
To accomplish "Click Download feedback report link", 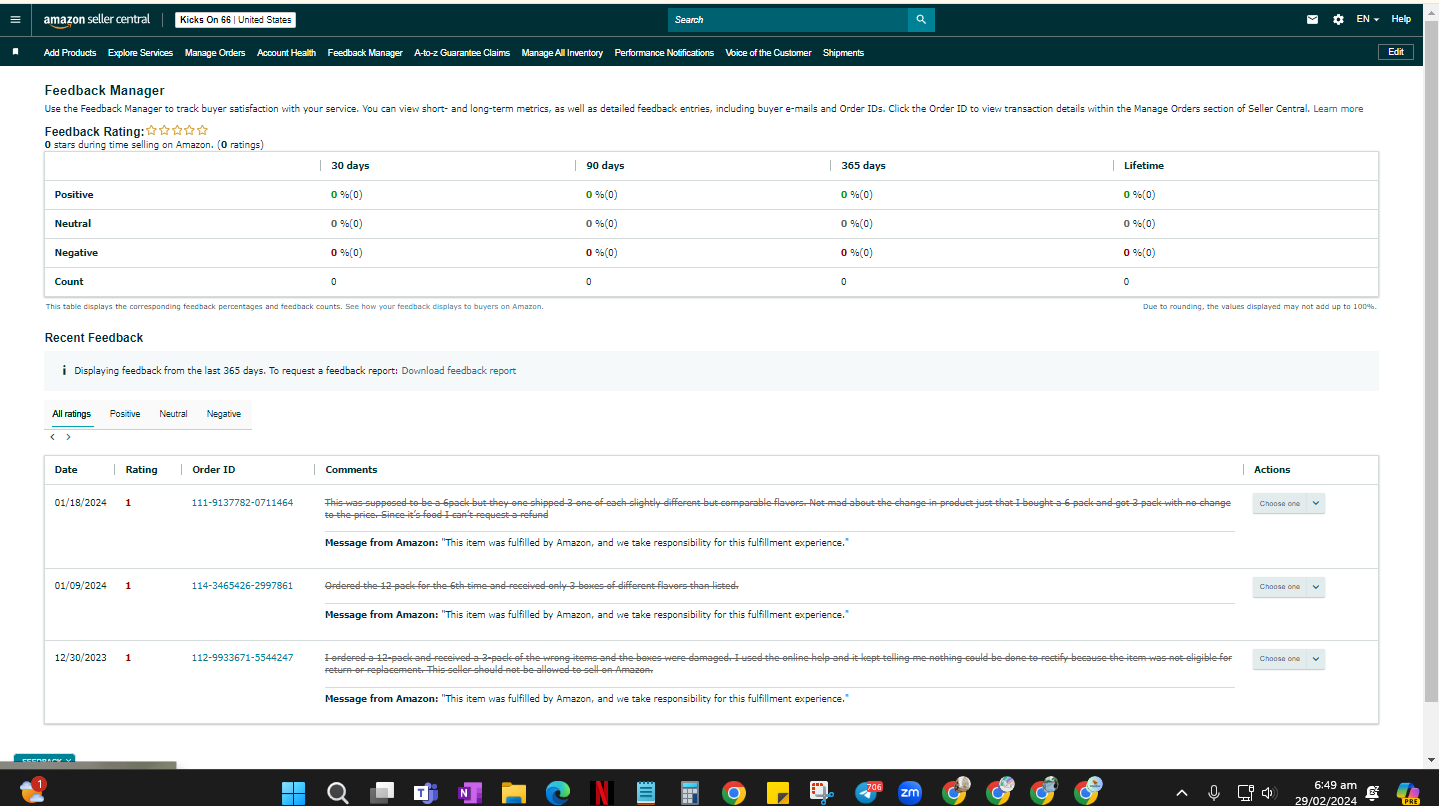I will coord(459,371).
